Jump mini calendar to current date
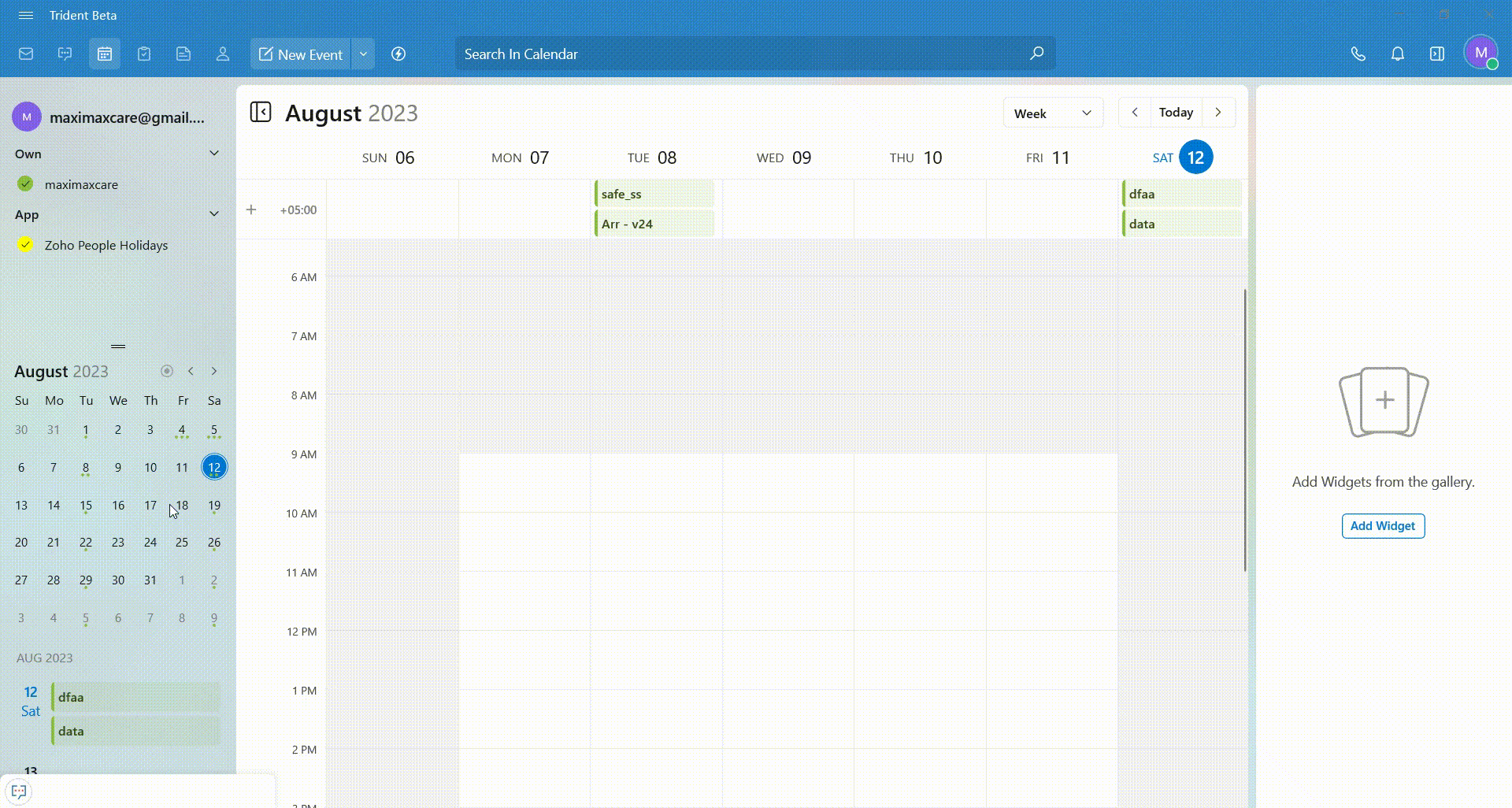The height and width of the screenshot is (808, 1512). (x=166, y=371)
